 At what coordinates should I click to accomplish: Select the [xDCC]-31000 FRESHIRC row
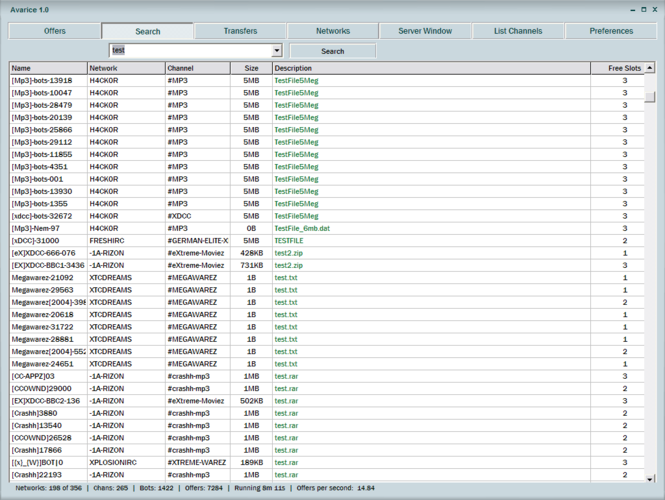[x=48, y=241]
